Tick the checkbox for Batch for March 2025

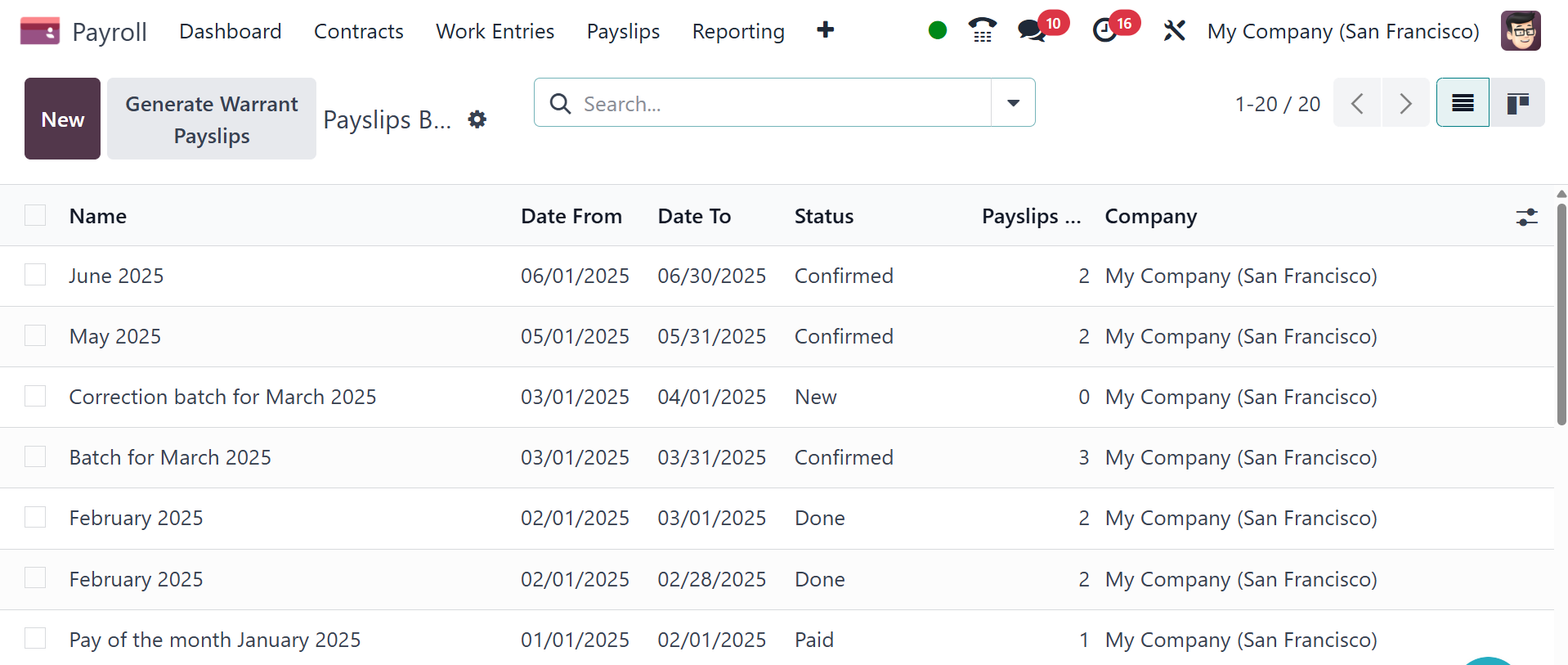pyautogui.click(x=35, y=456)
